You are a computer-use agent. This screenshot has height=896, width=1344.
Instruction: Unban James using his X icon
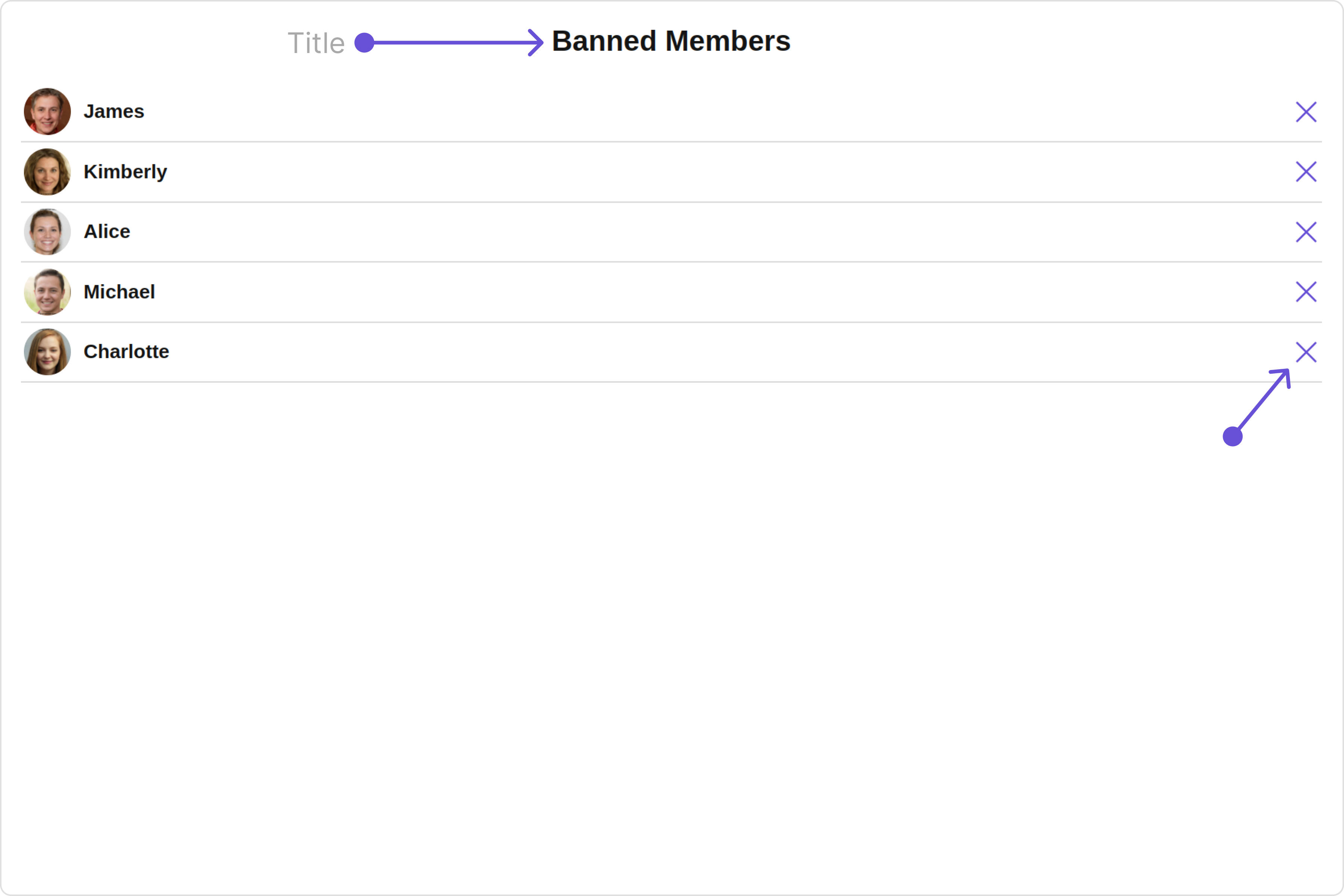click(x=1306, y=112)
